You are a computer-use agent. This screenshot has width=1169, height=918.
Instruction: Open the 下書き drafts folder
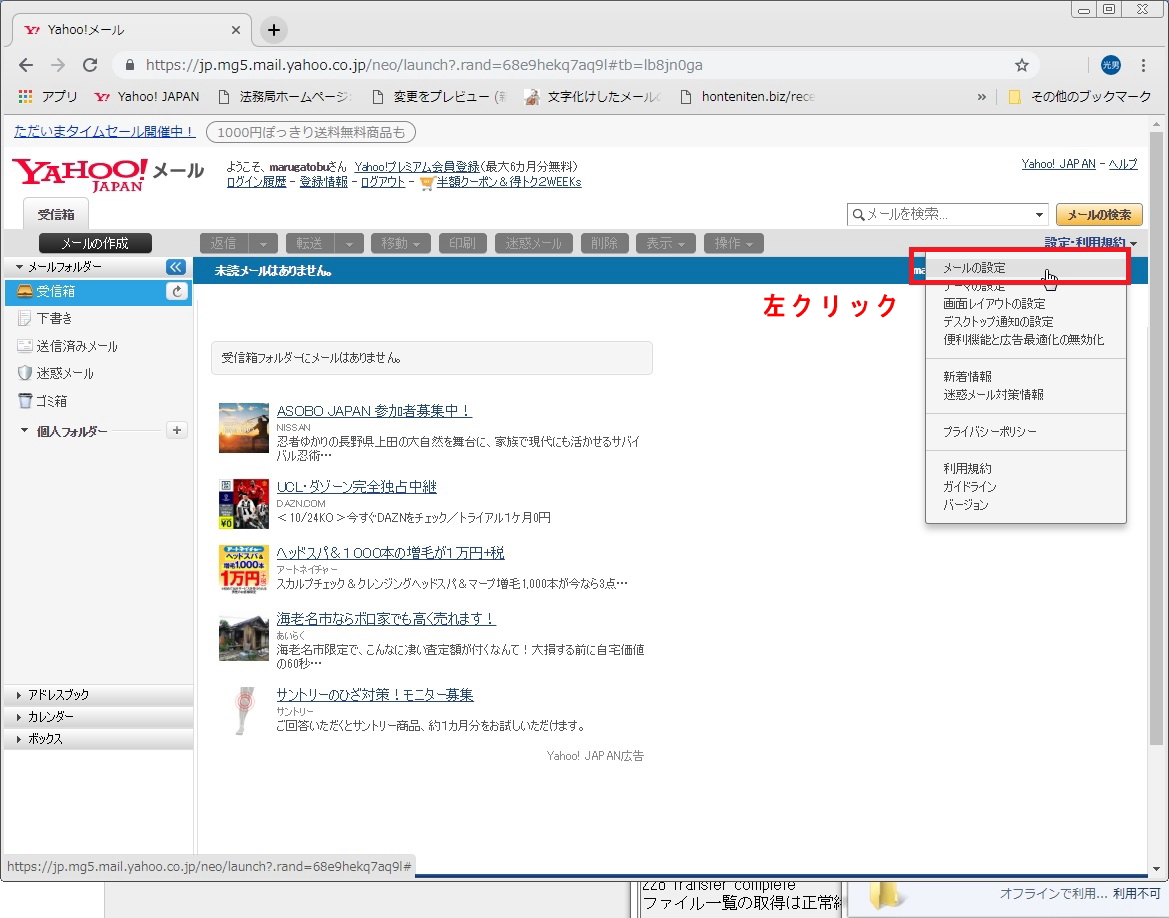pyautogui.click(x=54, y=319)
